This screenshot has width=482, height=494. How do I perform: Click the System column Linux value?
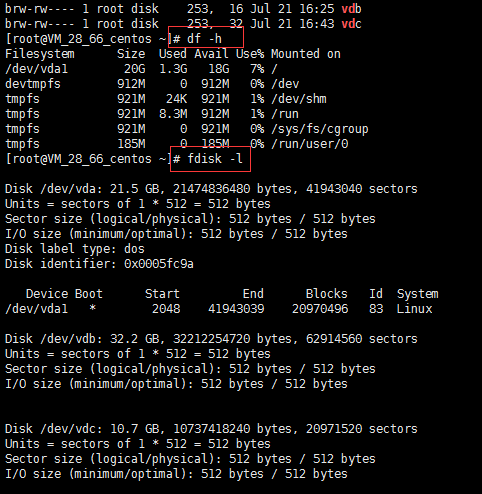414,309
